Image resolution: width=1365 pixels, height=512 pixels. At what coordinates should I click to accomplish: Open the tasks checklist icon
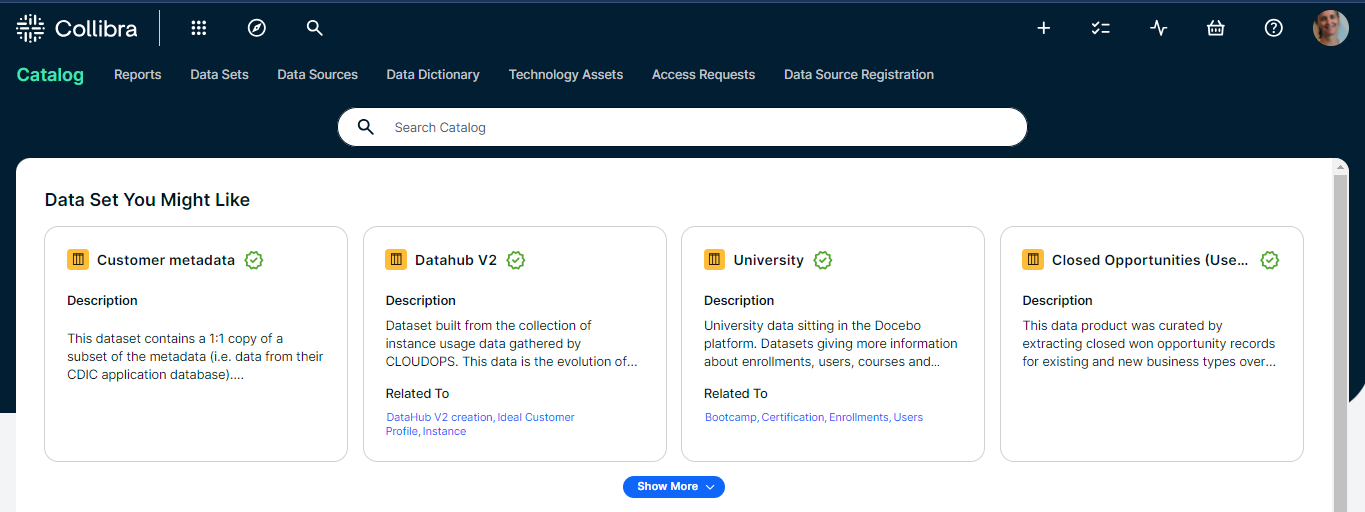[x=1101, y=28]
